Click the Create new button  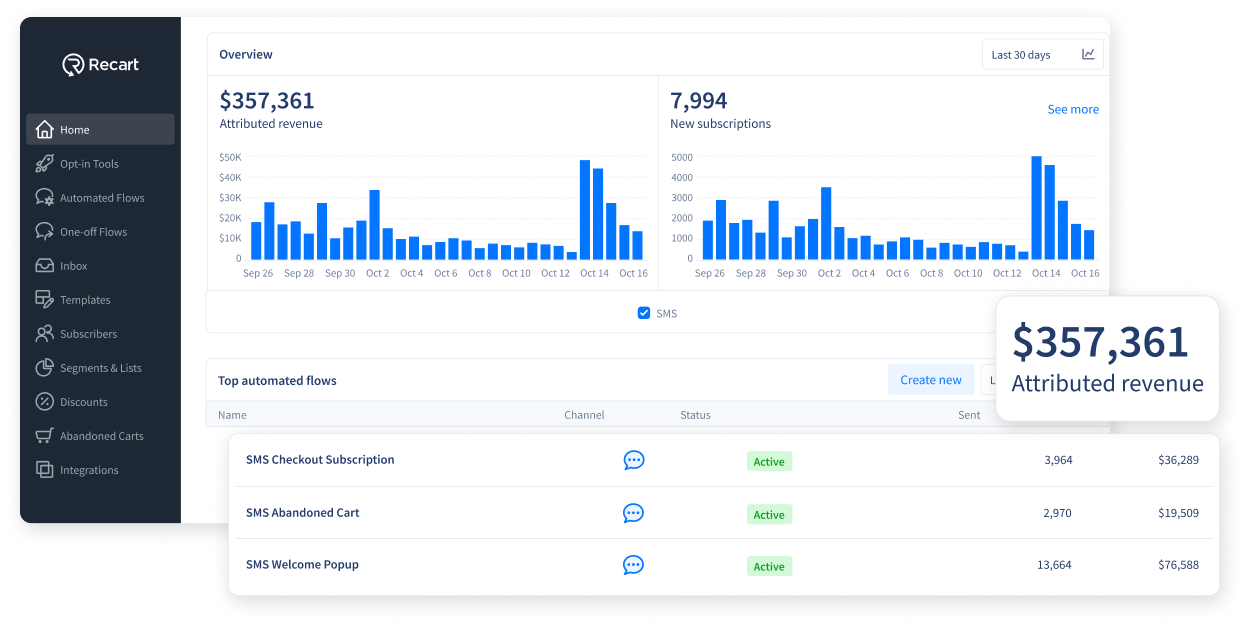(930, 380)
